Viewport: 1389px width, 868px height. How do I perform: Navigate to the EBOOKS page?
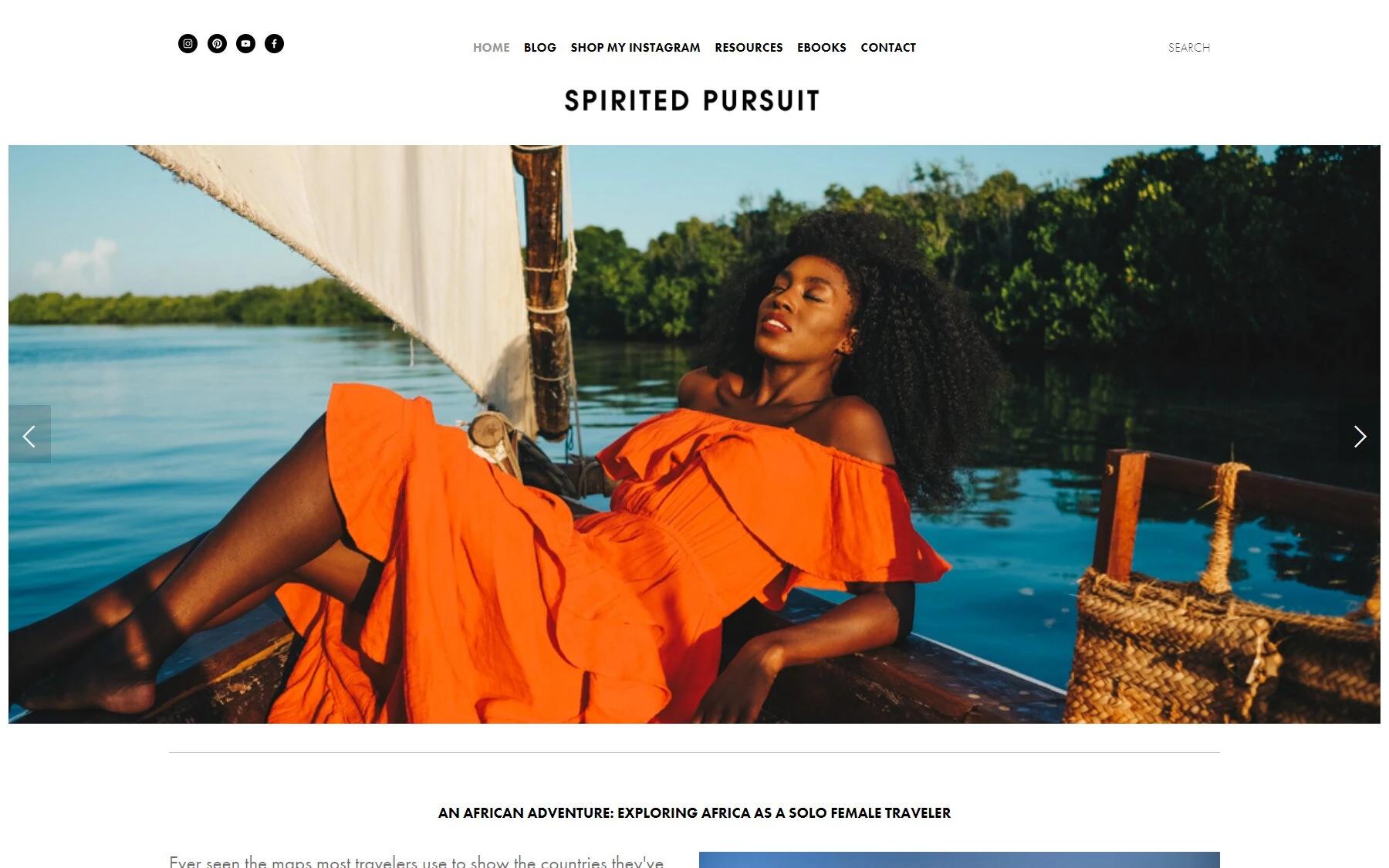pos(821,47)
